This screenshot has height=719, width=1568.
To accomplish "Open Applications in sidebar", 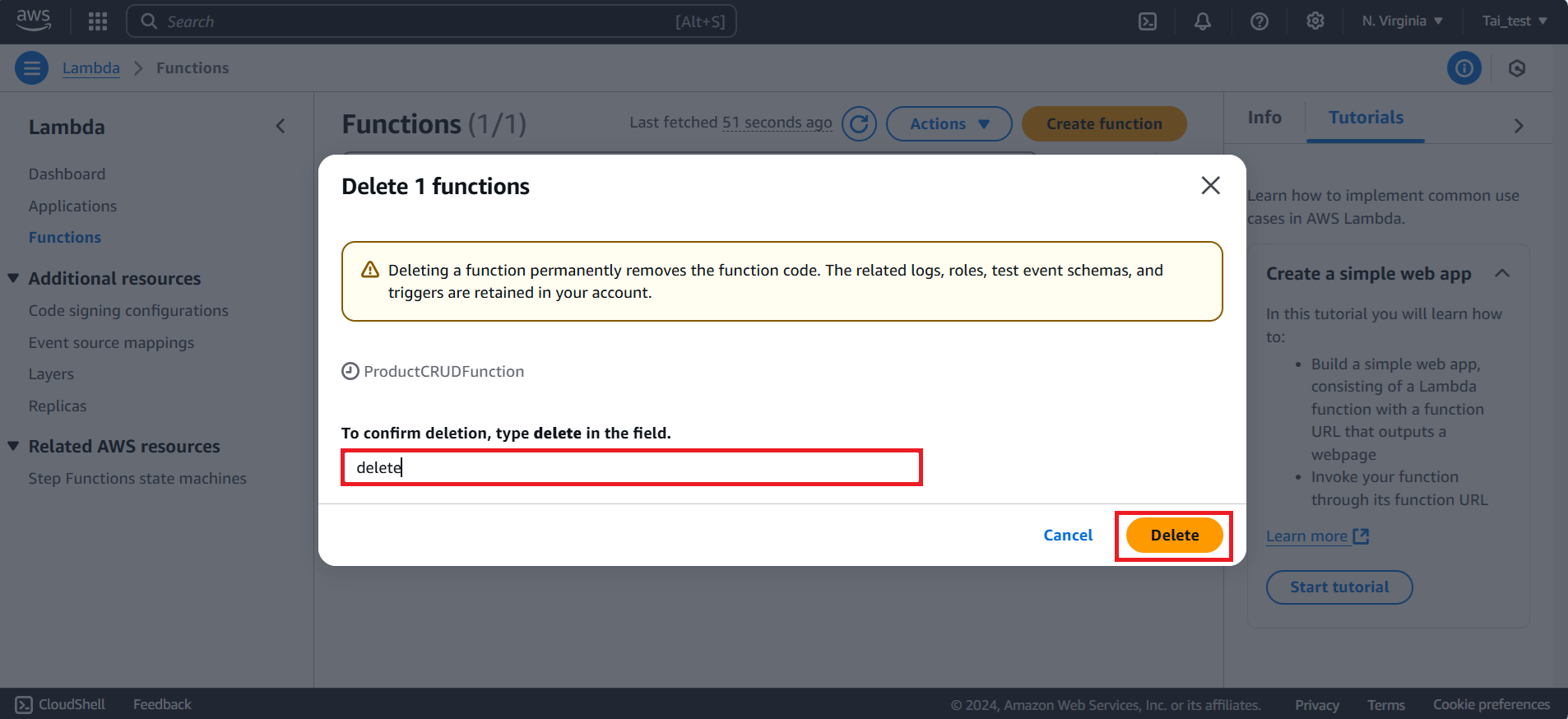I will (72, 206).
